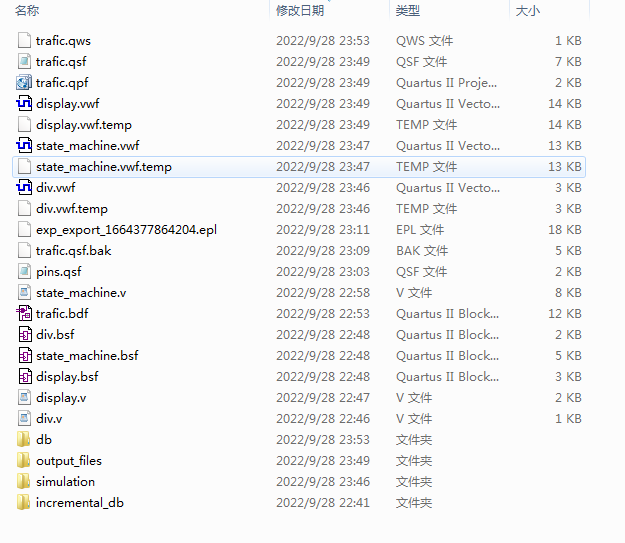The image size is (625, 543).
Task: Click the trafic.qsf.bak file icon
Action: point(24,250)
